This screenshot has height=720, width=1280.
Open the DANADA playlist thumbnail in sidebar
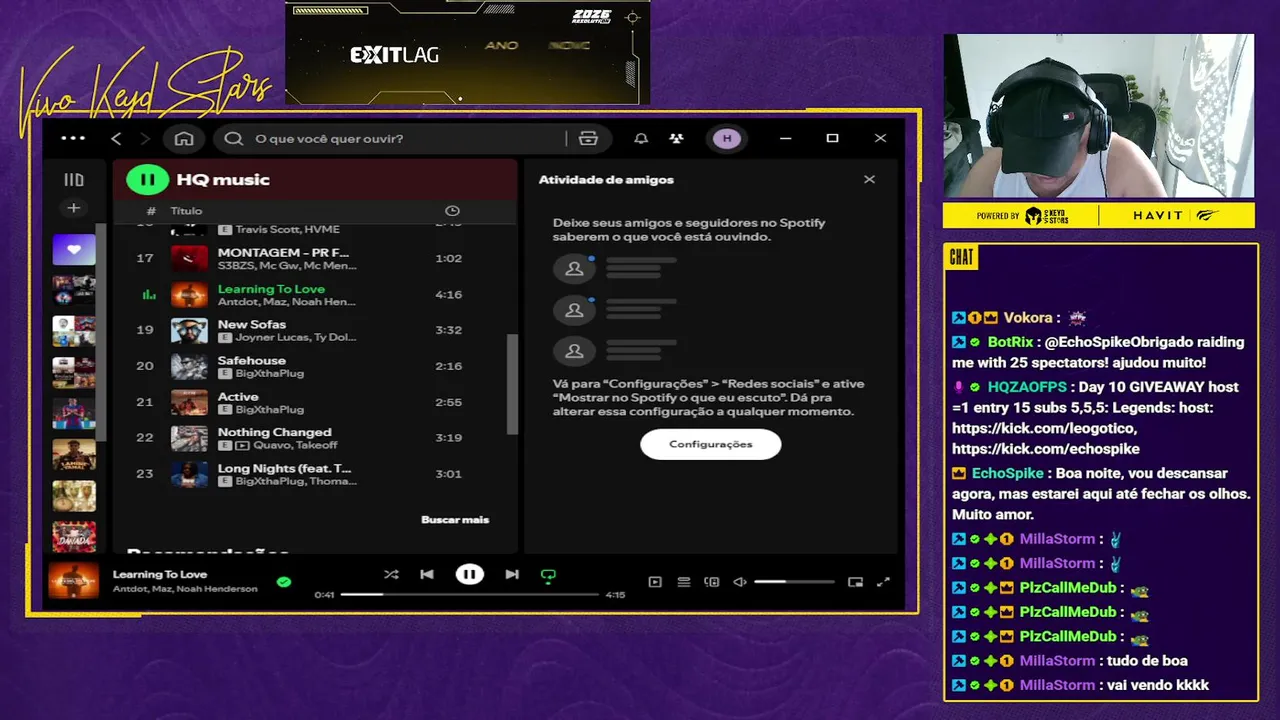click(74, 537)
